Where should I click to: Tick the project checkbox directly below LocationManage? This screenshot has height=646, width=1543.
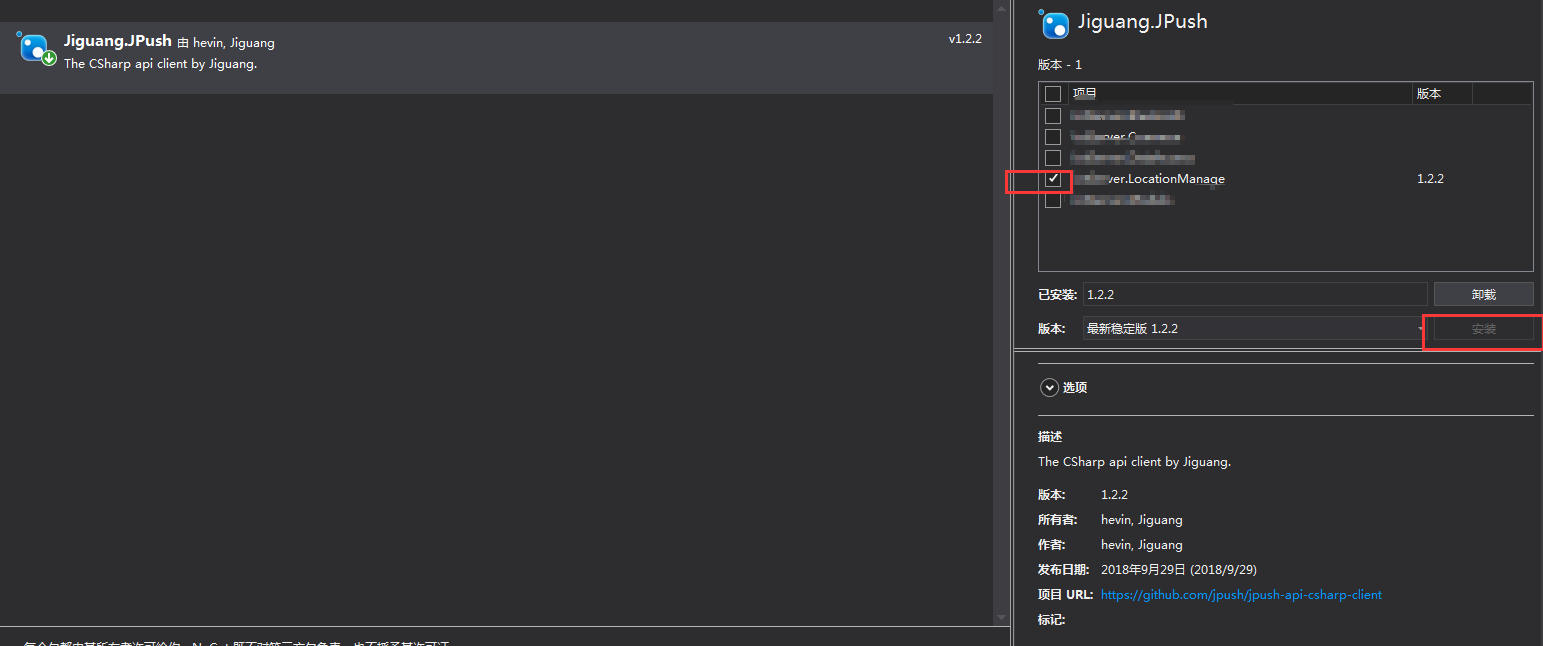tap(1053, 200)
